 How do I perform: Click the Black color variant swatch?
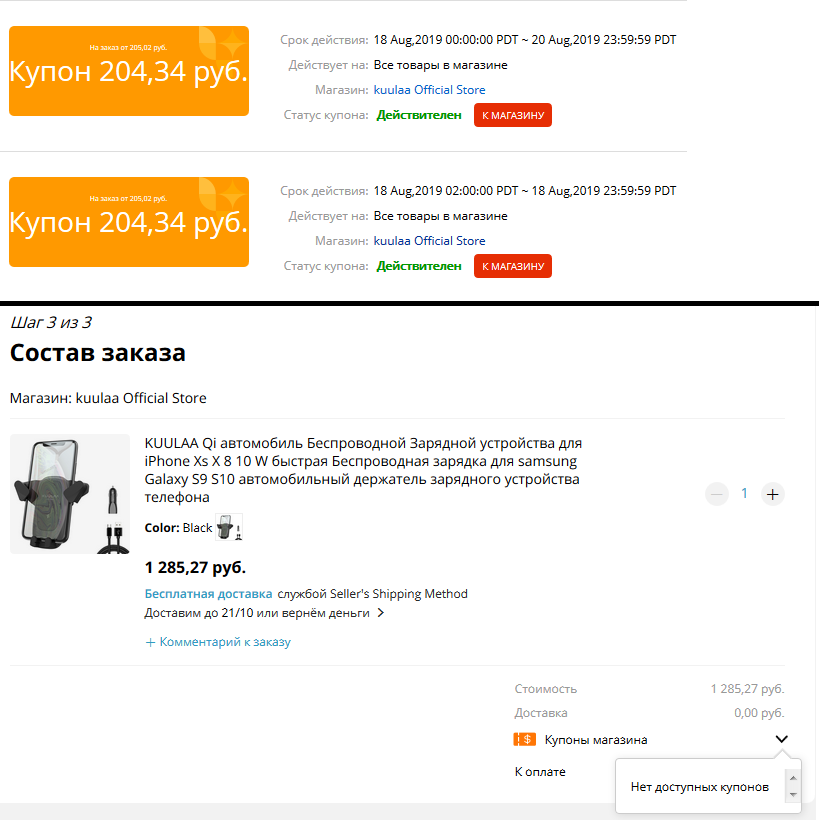(x=229, y=527)
